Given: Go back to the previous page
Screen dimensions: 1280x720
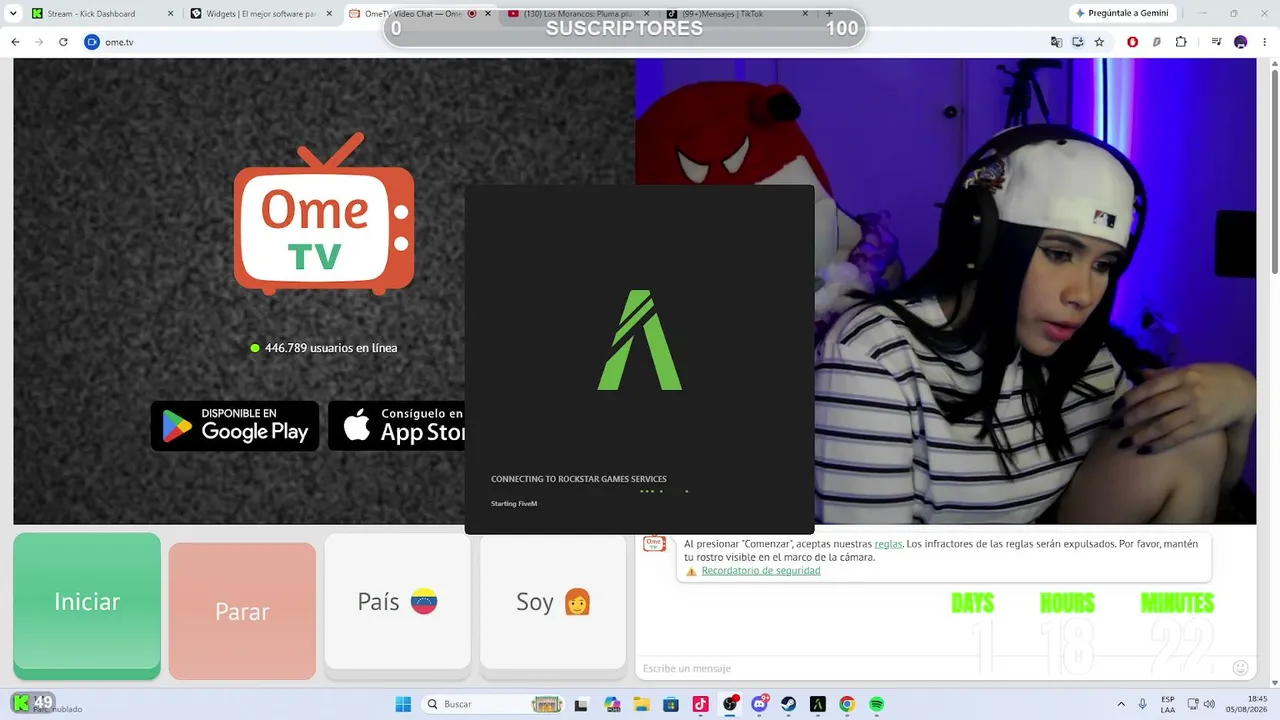Looking at the screenshot, I should (x=15, y=42).
